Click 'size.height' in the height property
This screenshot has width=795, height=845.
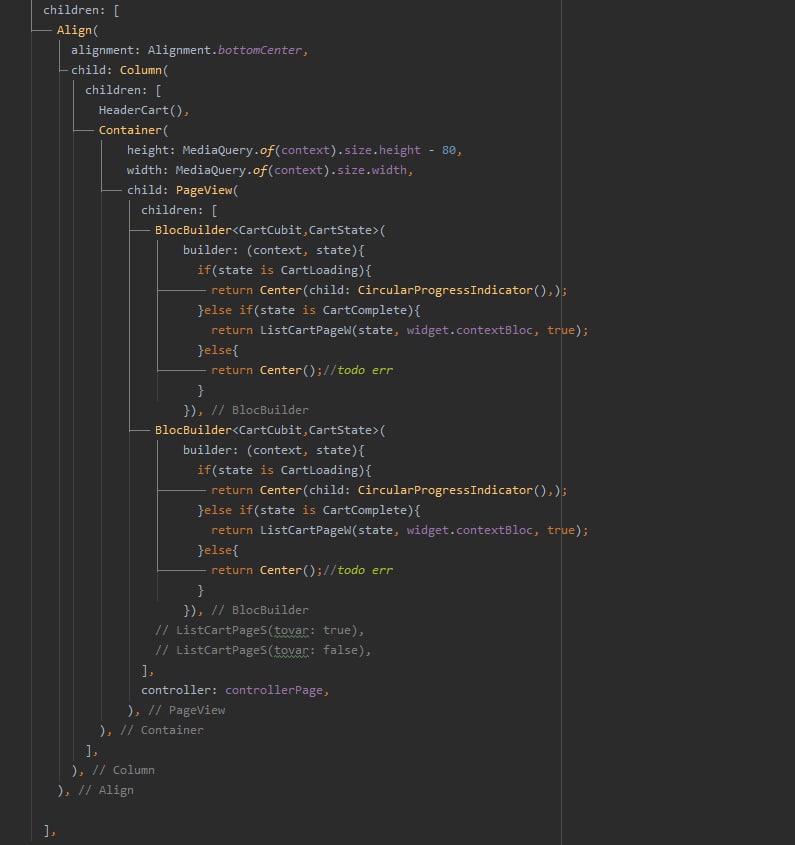(384, 150)
